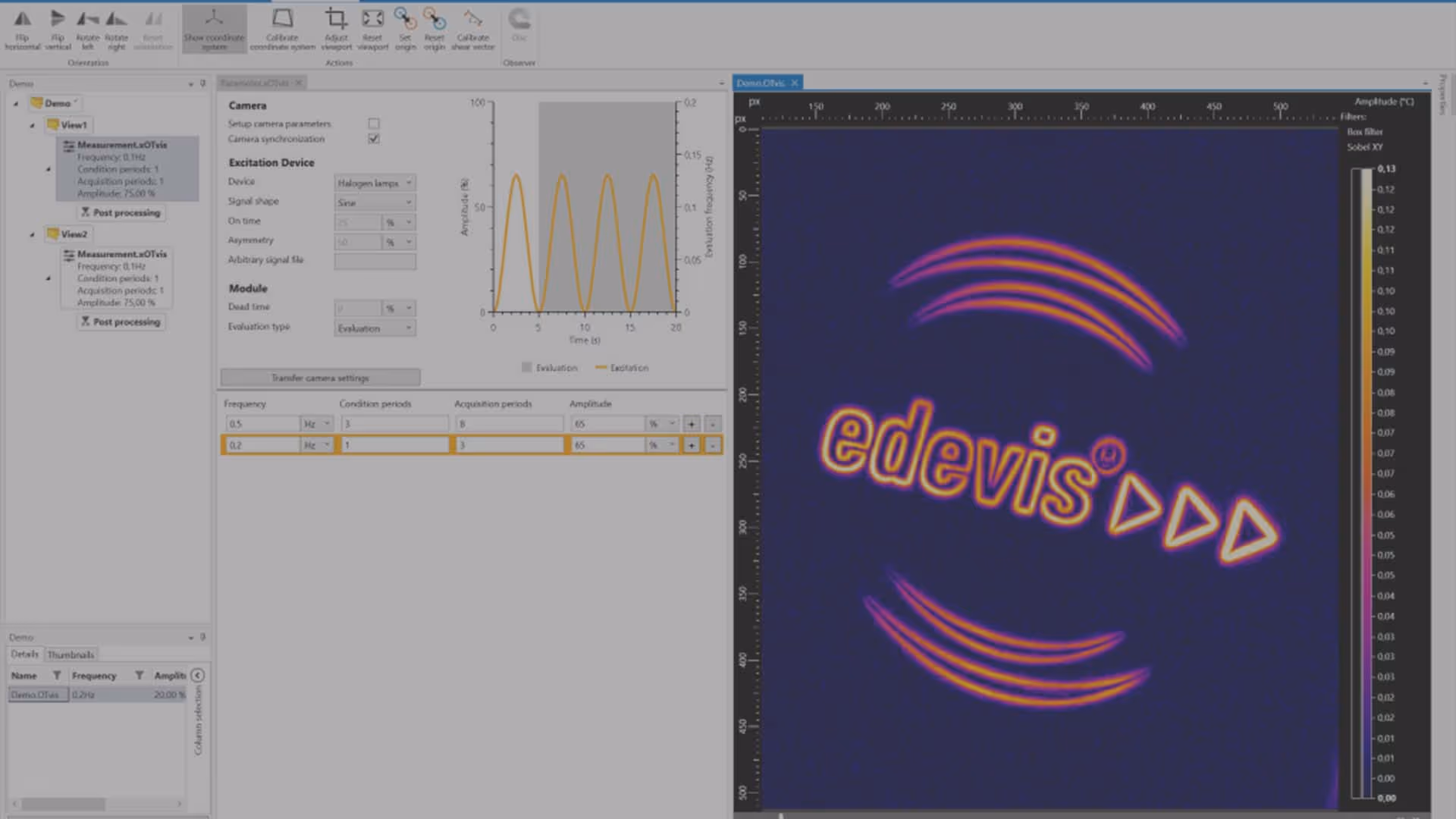Screen dimensions: 1456x819
Task: Select View1 Measurement.xOTvis tree item
Action: pos(127,168)
